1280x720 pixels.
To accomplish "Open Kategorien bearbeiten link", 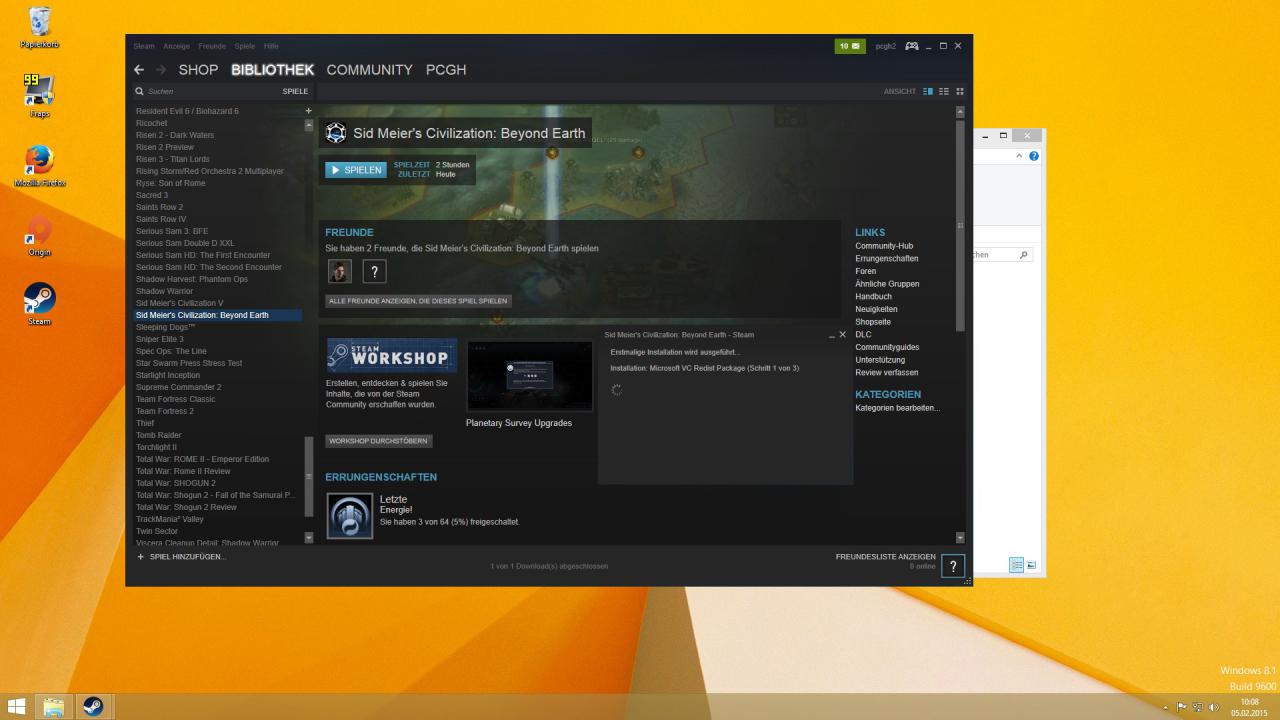I will (897, 408).
